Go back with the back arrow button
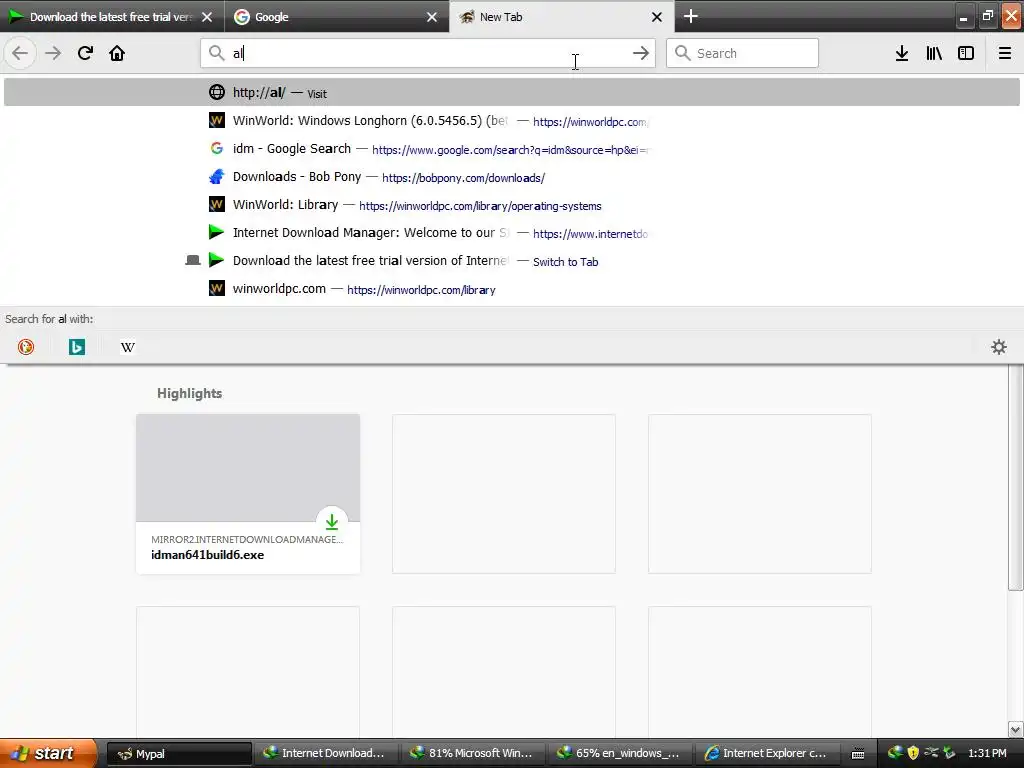The image size is (1024, 768). coord(20,53)
